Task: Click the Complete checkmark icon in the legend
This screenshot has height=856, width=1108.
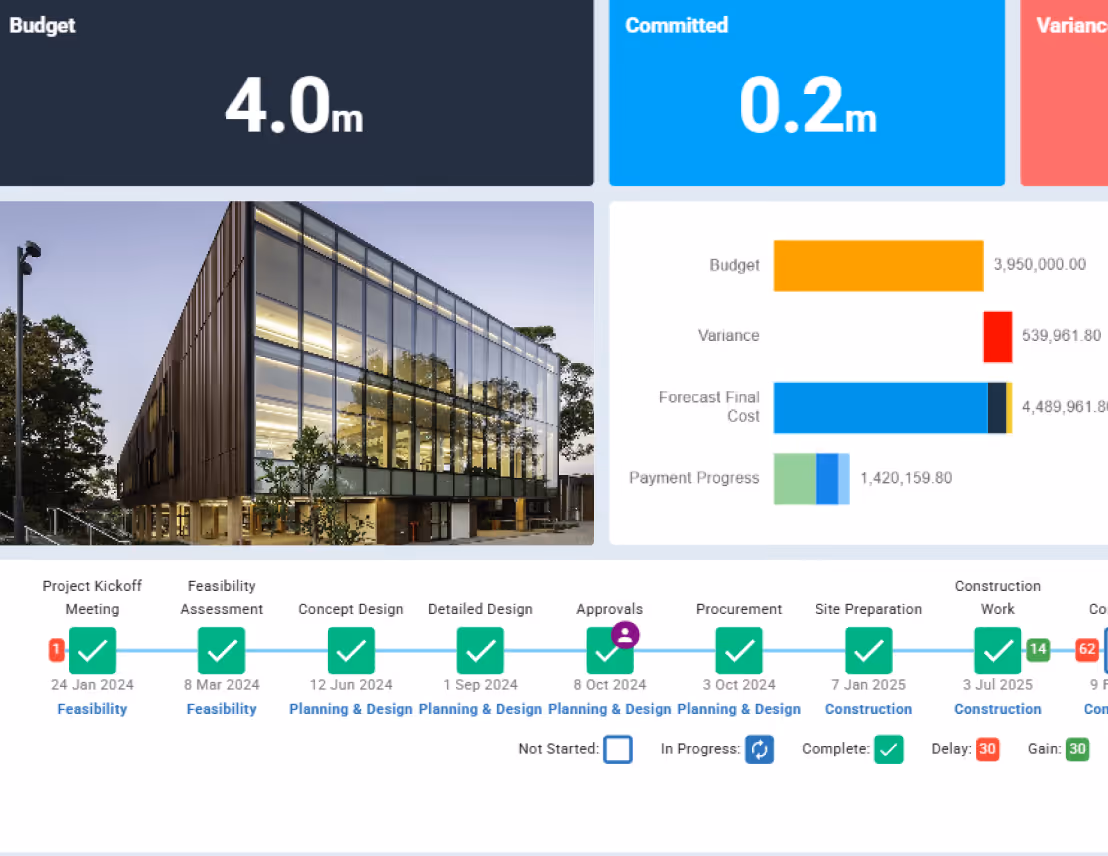Action: [889, 749]
